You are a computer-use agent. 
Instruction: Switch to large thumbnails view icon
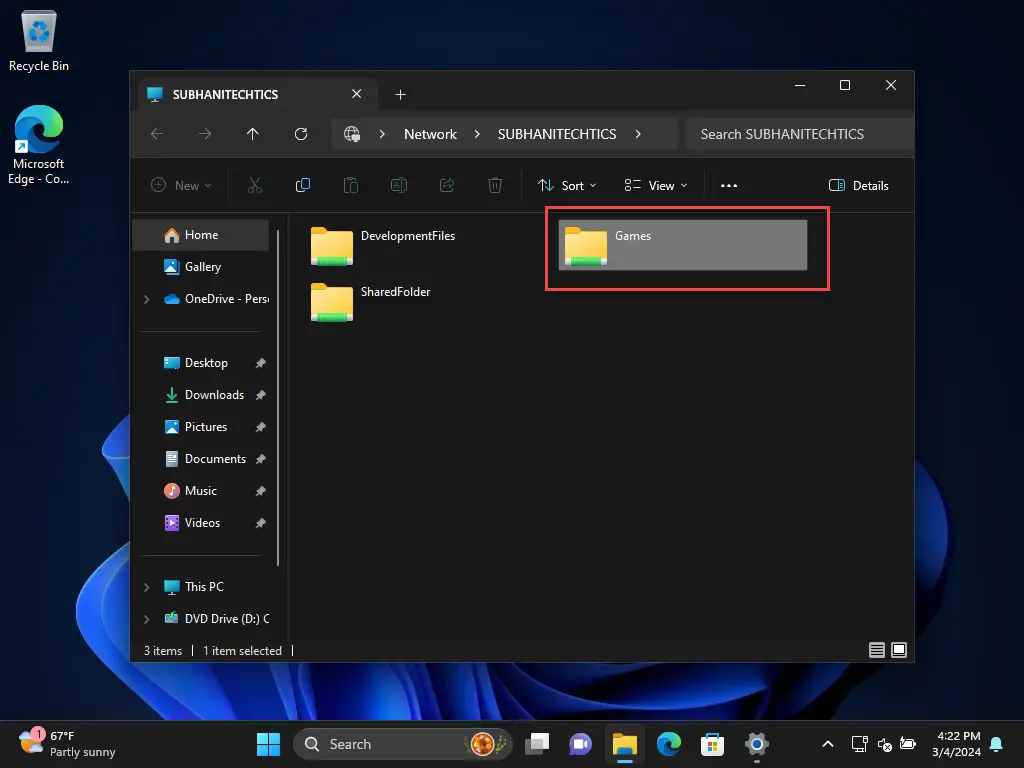[899, 650]
